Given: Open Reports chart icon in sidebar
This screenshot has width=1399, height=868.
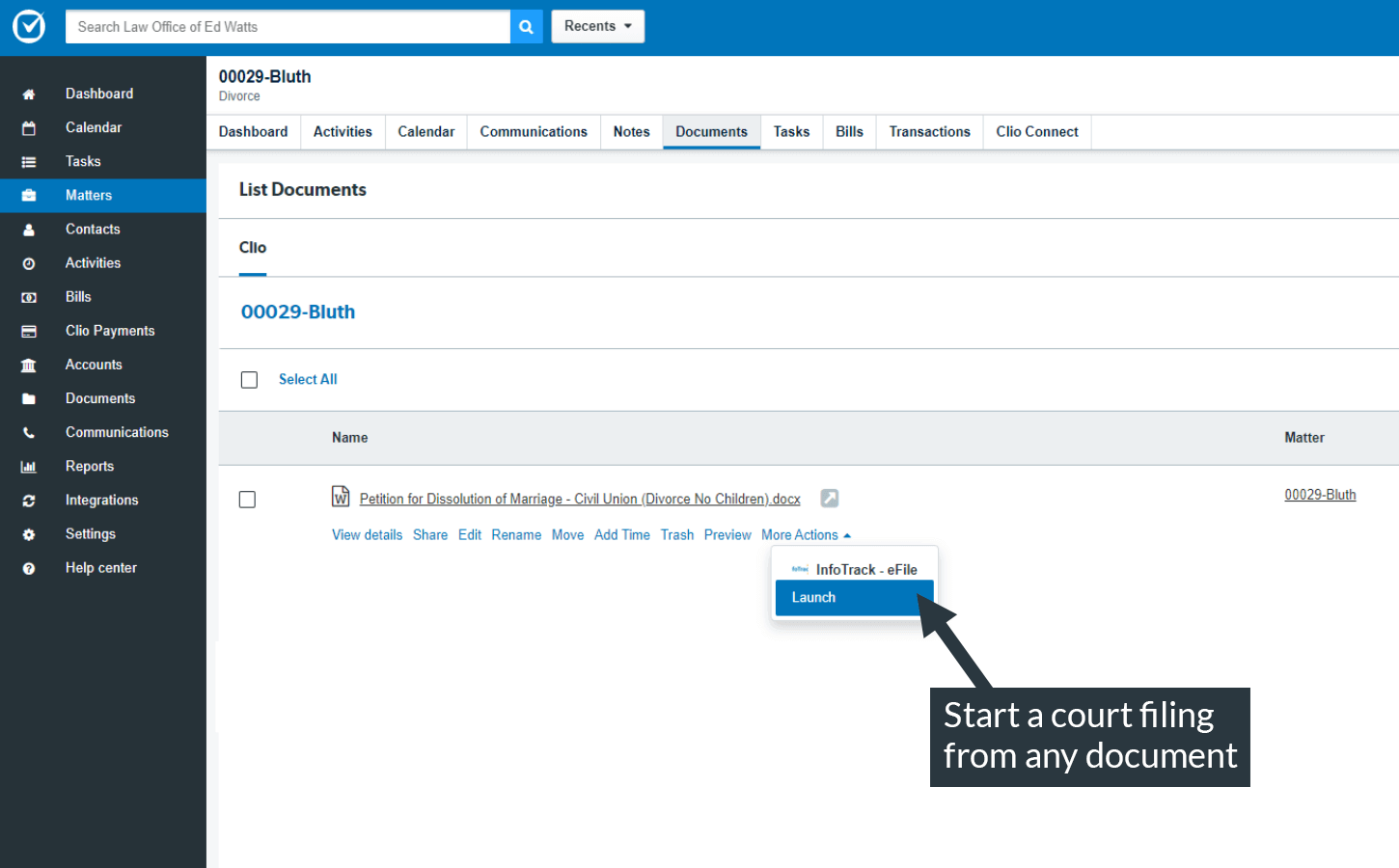Looking at the screenshot, I should click(29, 467).
